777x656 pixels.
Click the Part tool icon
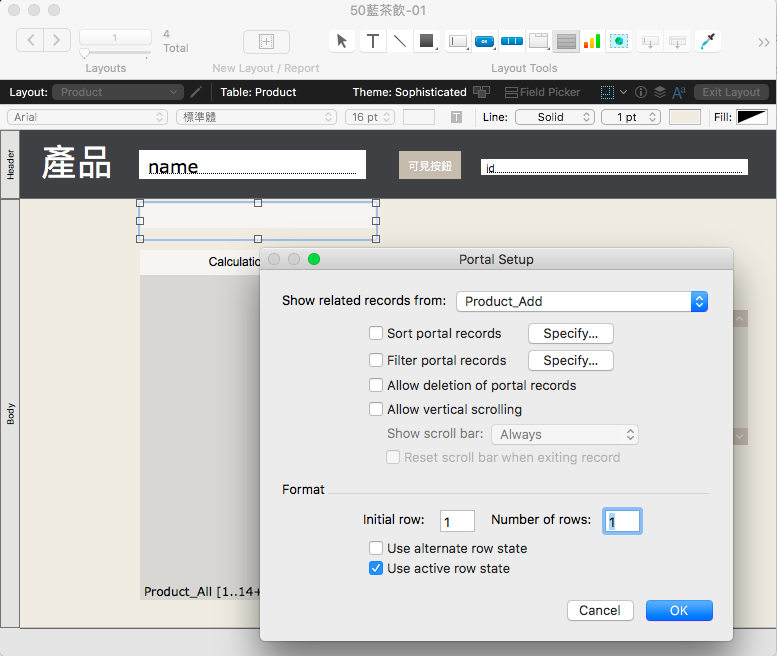tap(677, 42)
